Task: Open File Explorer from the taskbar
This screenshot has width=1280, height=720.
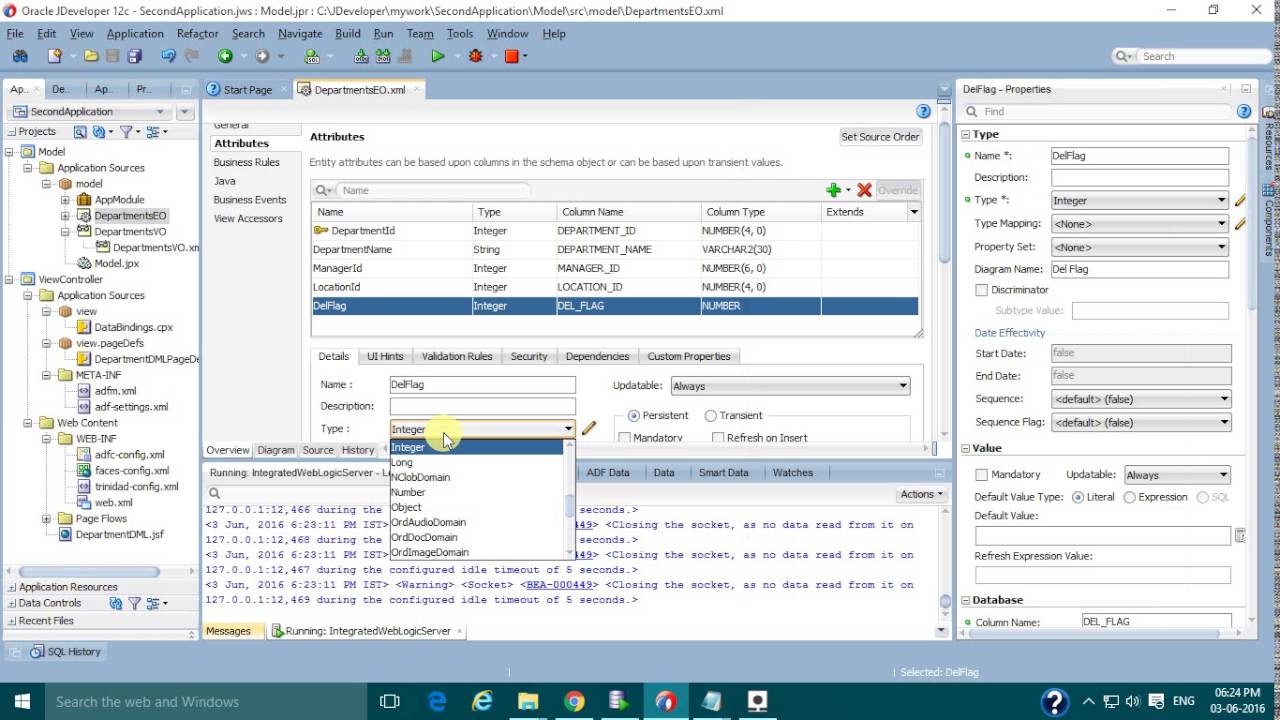Action: (527, 701)
